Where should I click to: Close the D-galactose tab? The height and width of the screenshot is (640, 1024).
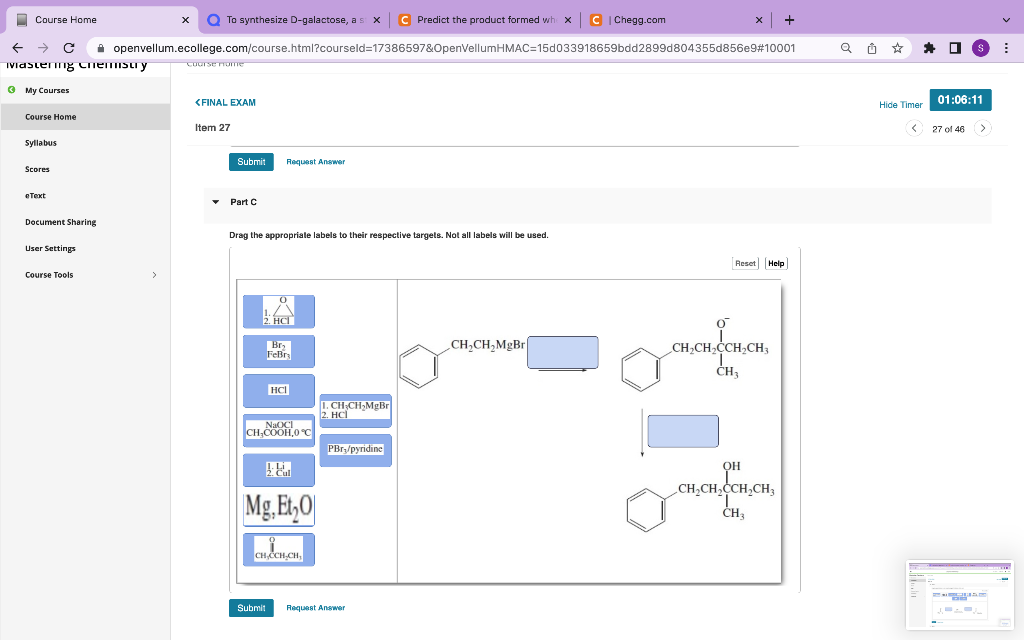pos(377,20)
